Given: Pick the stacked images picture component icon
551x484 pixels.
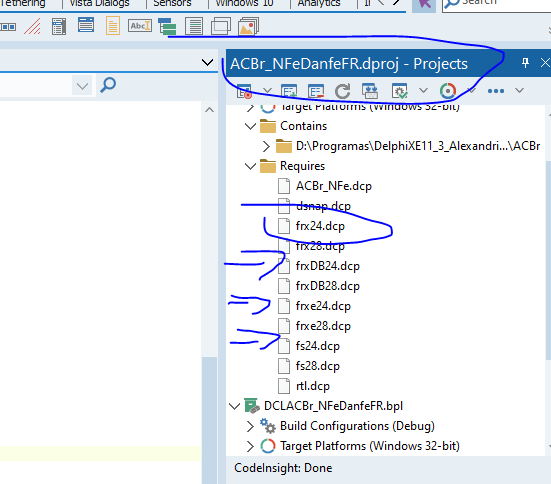Looking at the screenshot, I should pos(248,26).
